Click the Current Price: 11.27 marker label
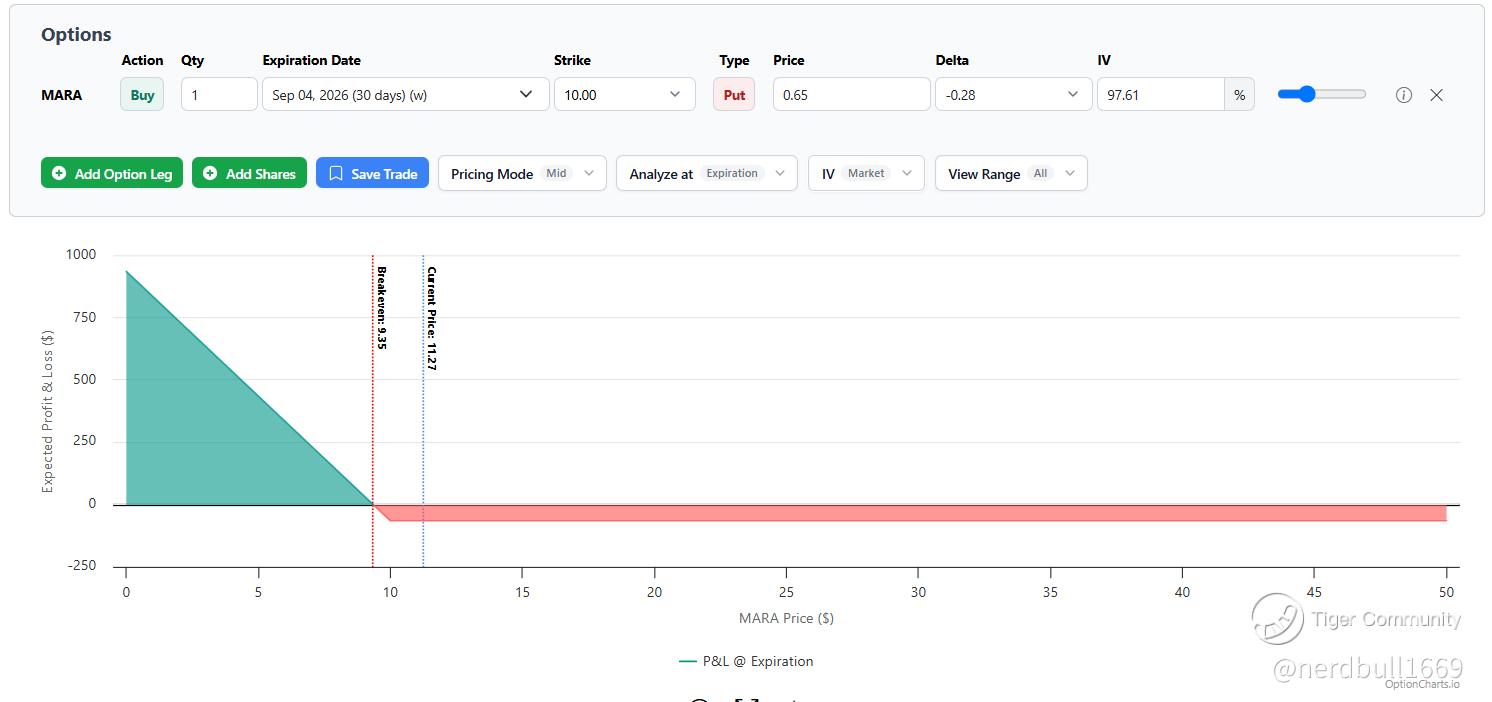 pyautogui.click(x=431, y=318)
